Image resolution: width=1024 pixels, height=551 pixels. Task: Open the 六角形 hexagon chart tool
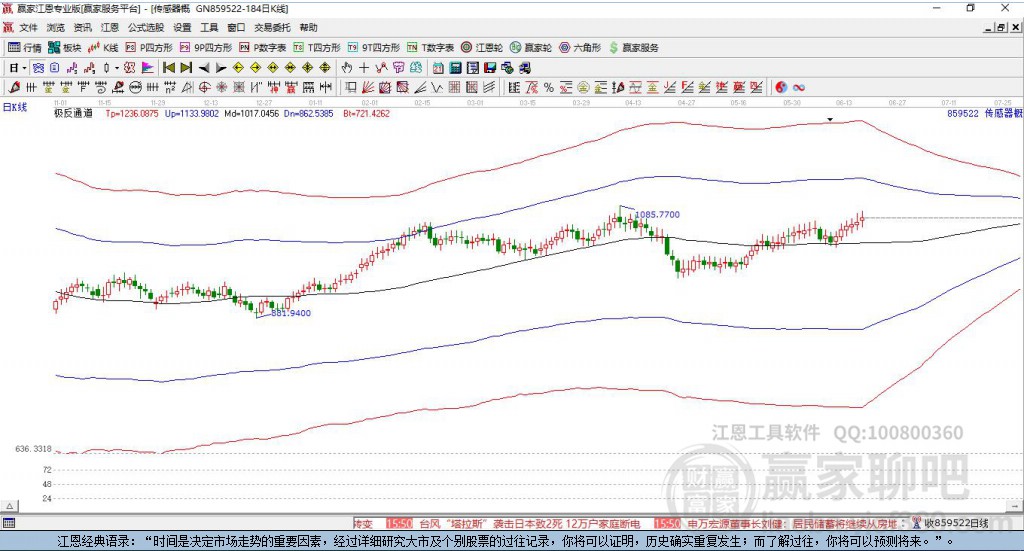pos(580,48)
